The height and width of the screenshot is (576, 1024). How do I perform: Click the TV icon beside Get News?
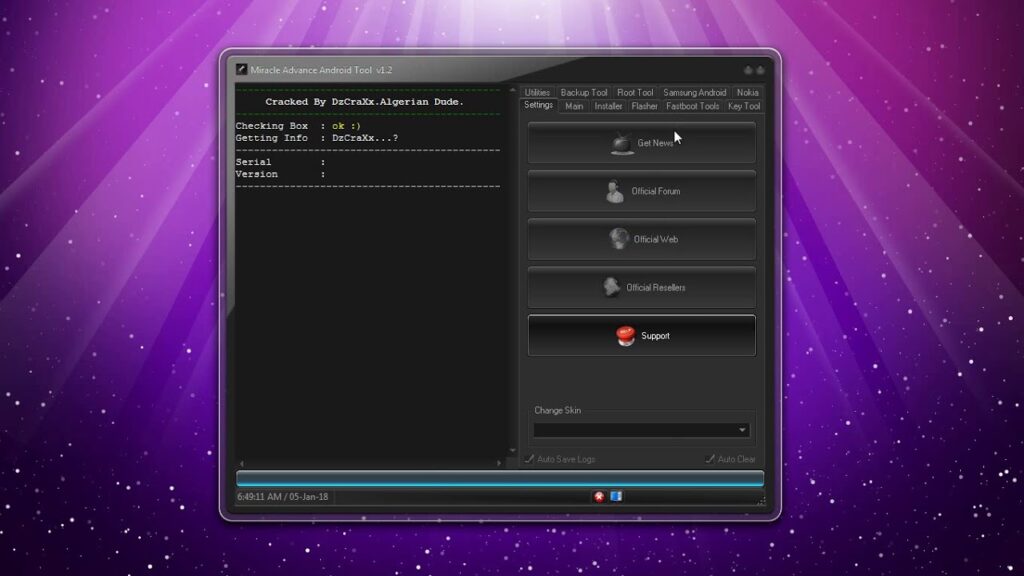tap(623, 143)
